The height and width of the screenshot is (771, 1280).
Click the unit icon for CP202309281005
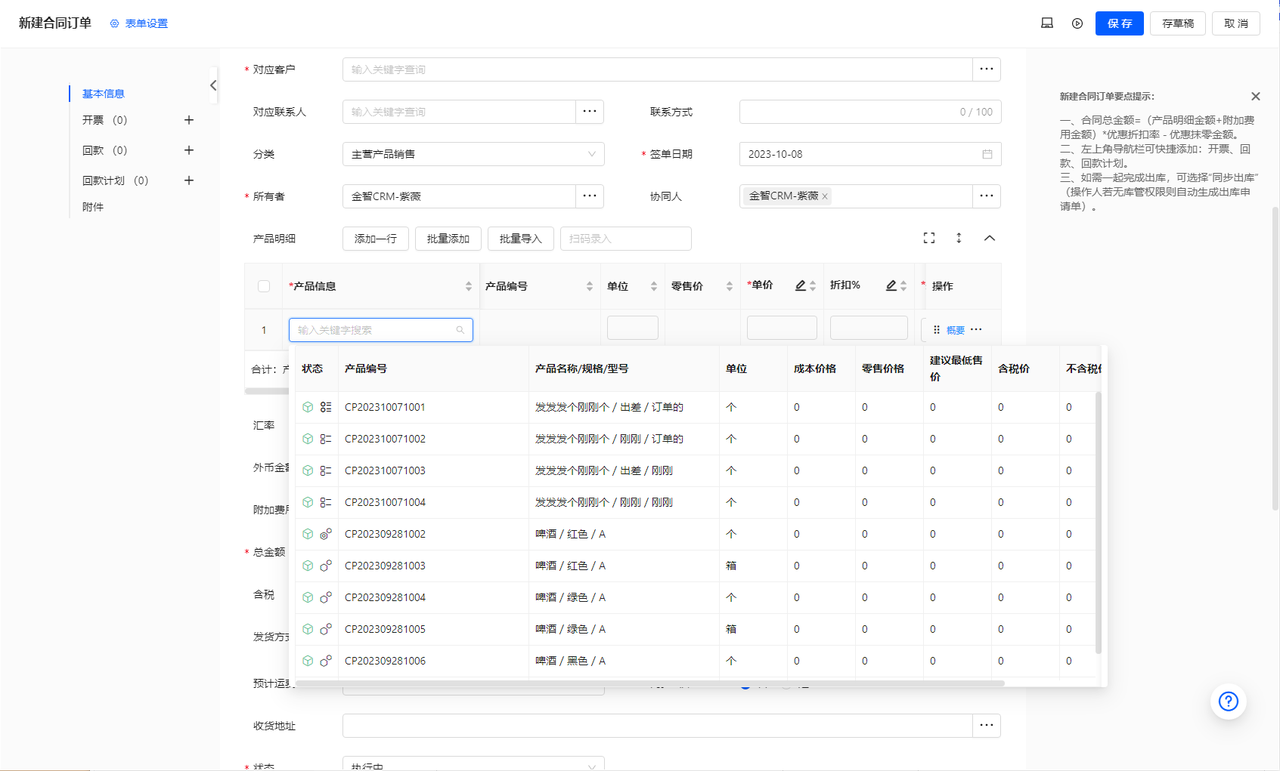click(326, 629)
